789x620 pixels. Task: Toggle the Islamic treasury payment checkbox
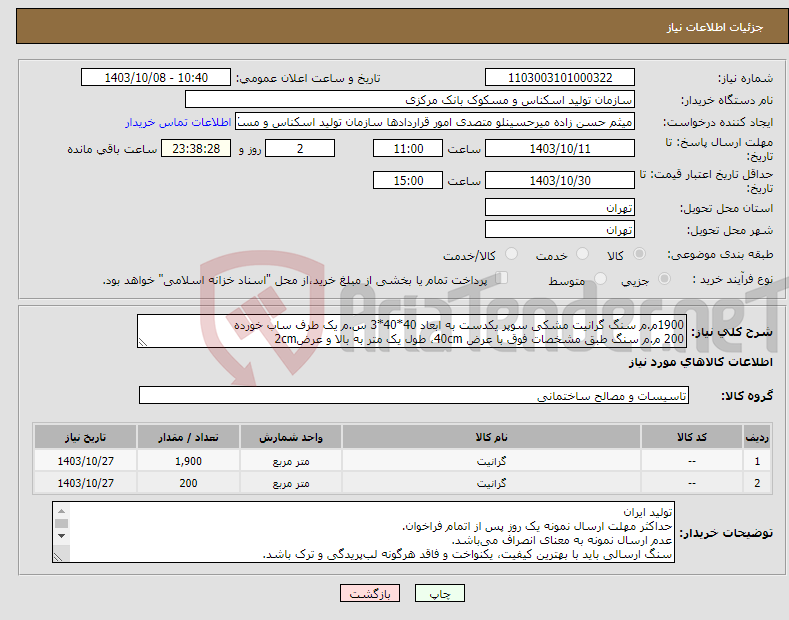pos(502,278)
